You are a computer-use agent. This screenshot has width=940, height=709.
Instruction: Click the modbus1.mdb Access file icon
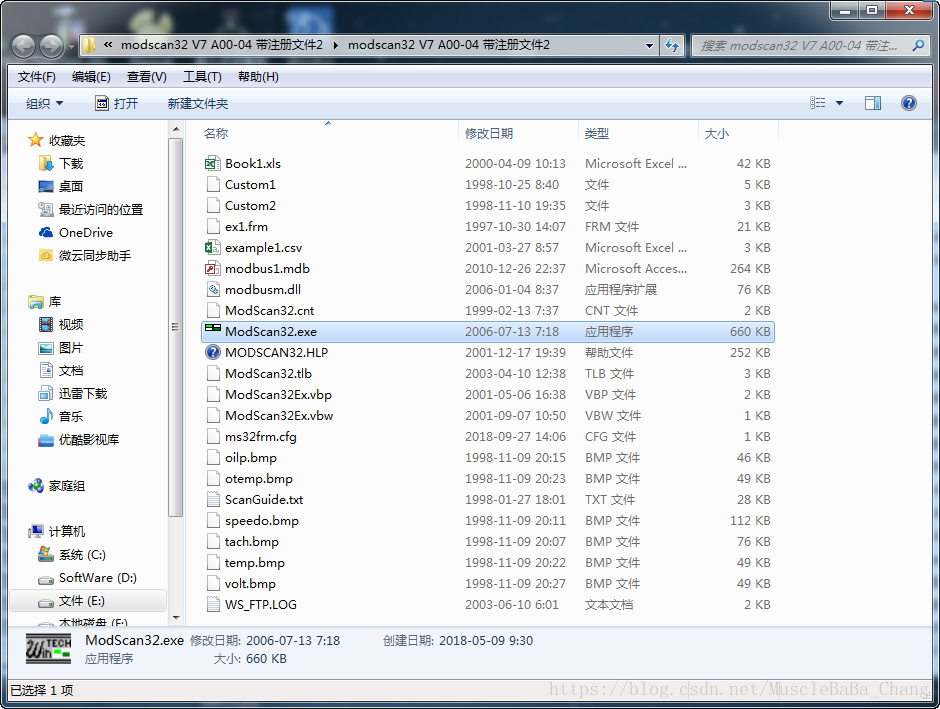coord(213,268)
